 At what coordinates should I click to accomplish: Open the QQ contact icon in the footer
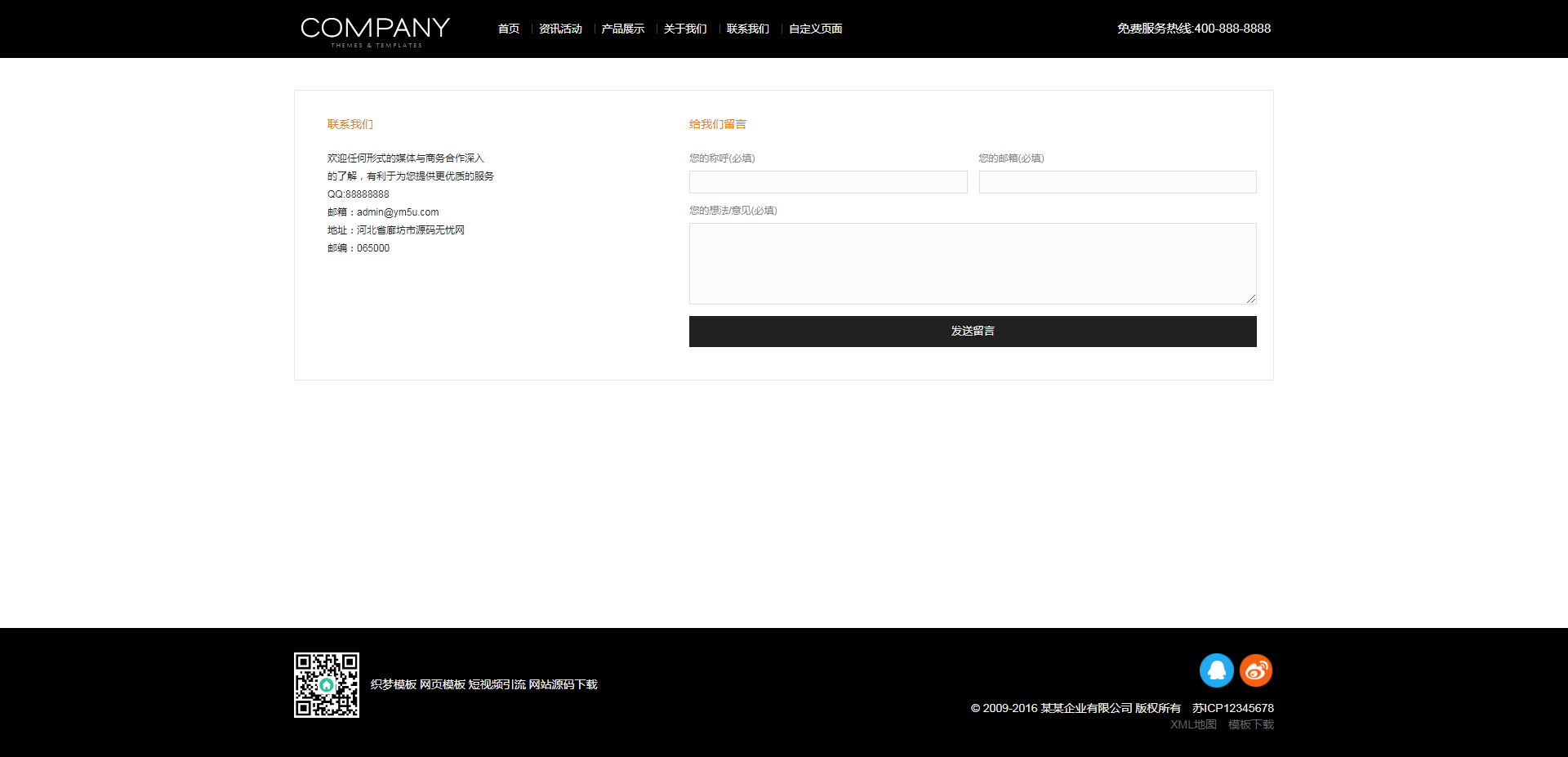(1216, 670)
